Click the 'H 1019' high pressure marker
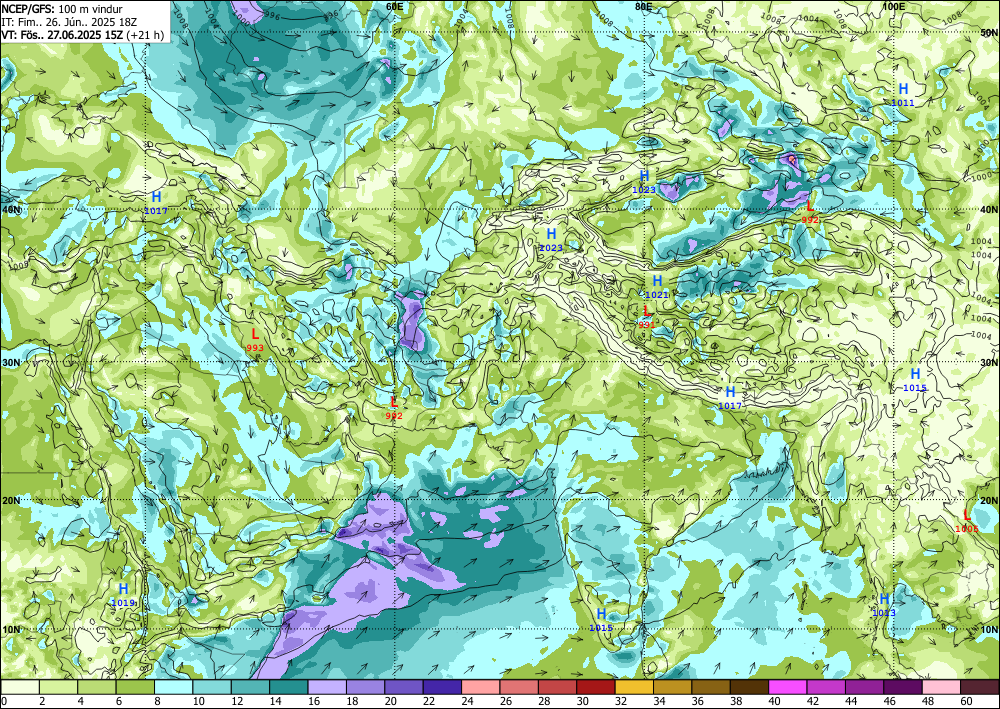 123,594
